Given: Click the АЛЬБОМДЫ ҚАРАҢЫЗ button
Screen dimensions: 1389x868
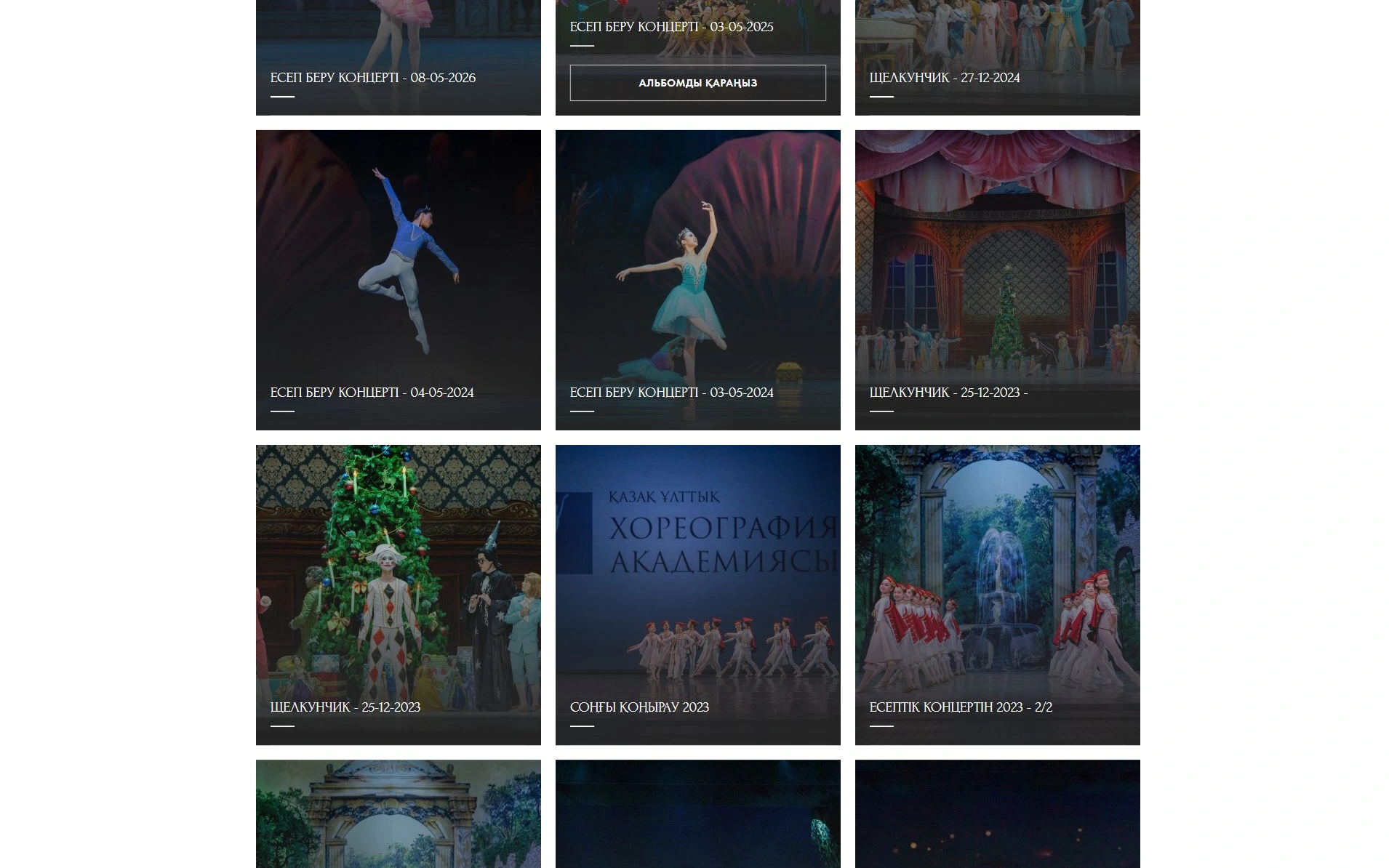Looking at the screenshot, I should (x=697, y=83).
